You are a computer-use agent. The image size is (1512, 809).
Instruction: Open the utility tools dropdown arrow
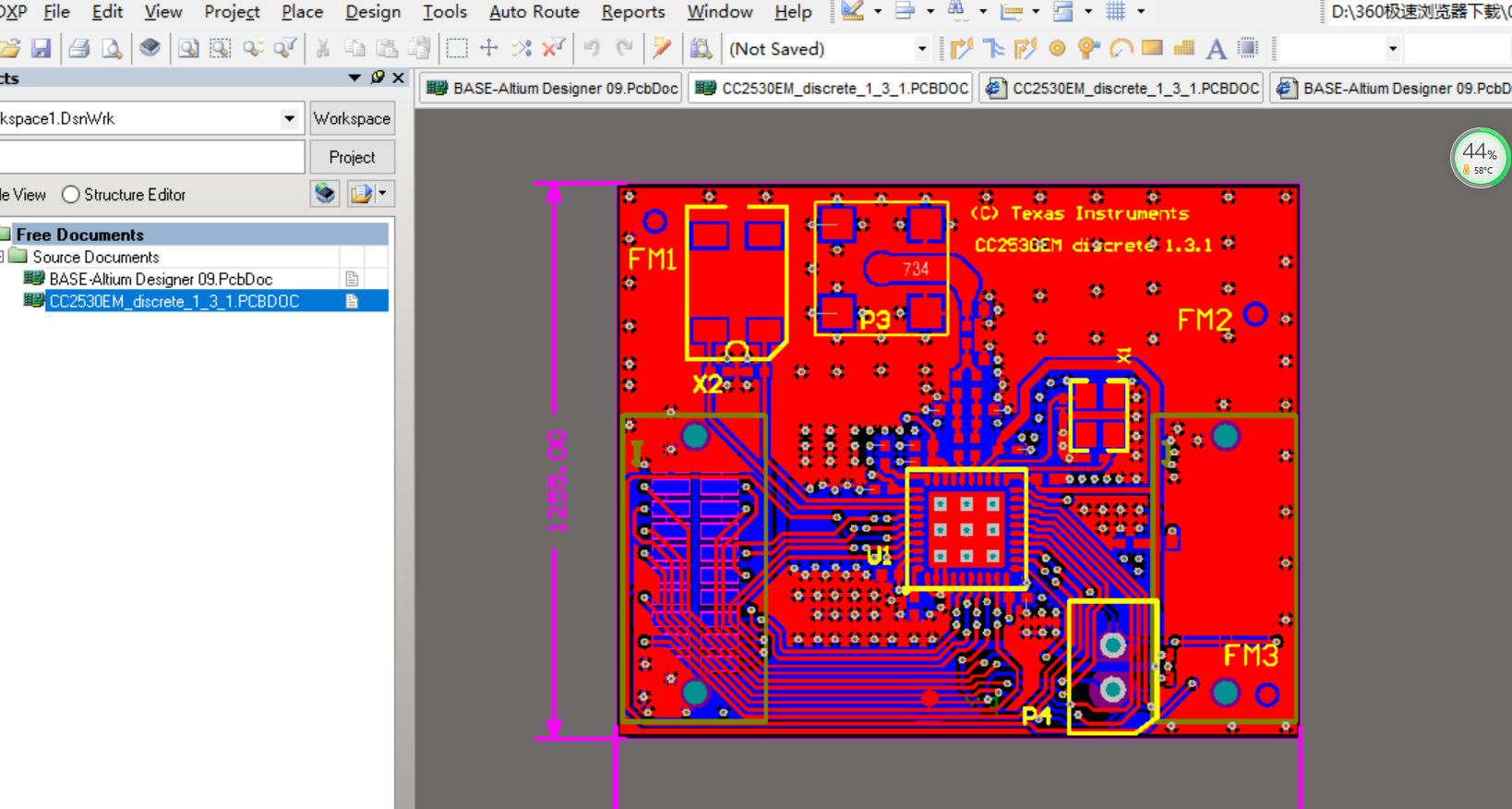coord(877,12)
